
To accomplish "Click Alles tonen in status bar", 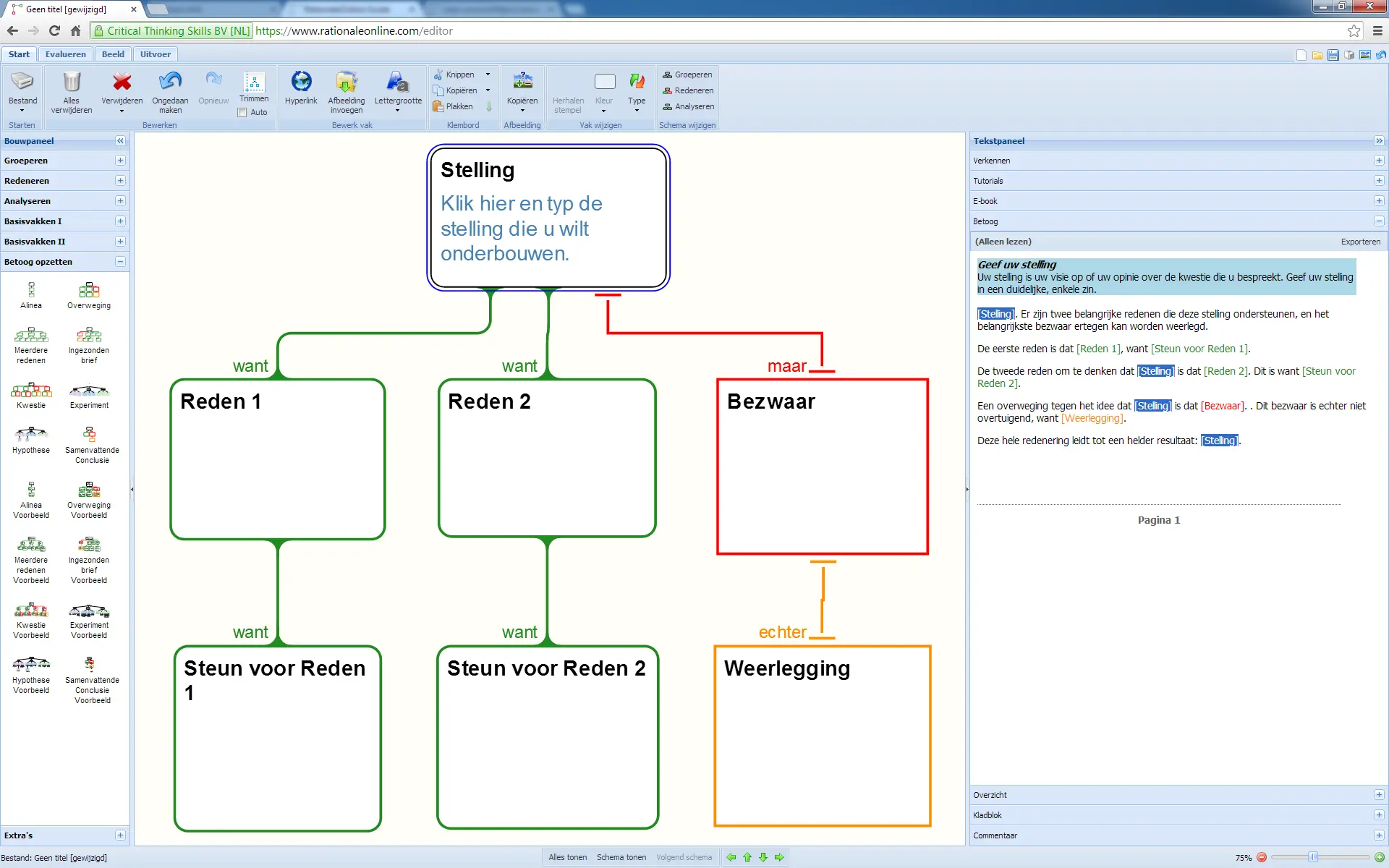I will 567,857.
